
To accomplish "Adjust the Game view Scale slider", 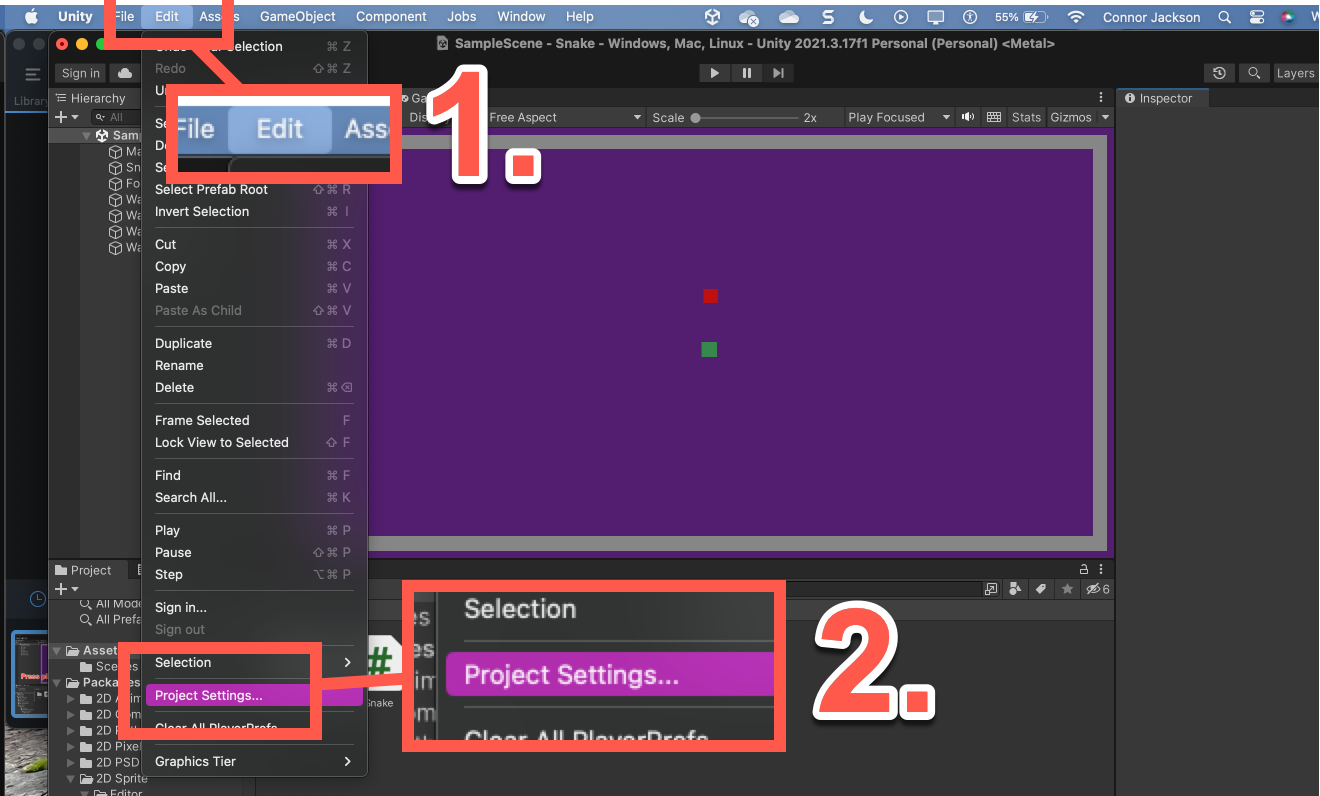I will click(x=745, y=117).
